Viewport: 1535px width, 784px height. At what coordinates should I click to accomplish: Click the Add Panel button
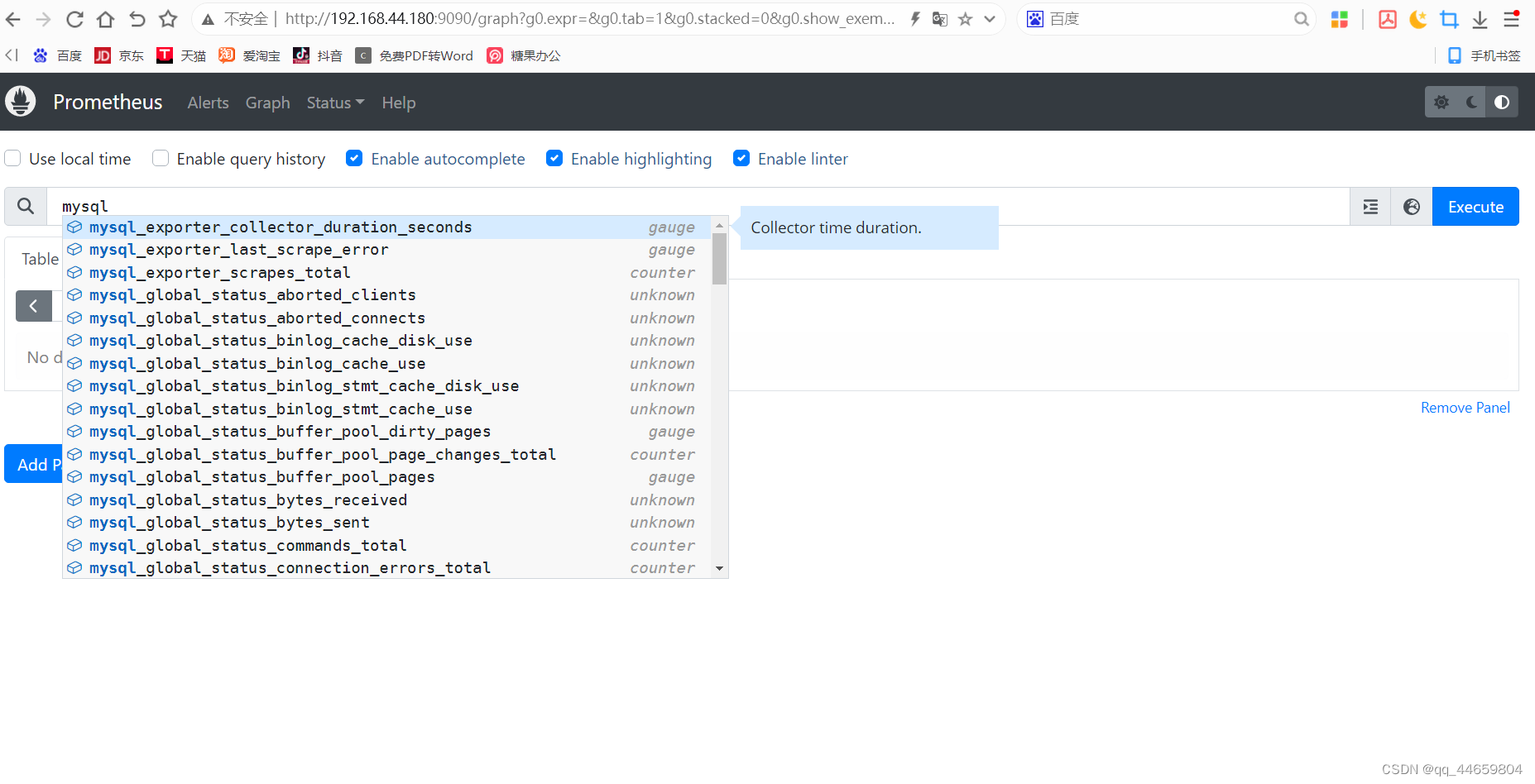pyautogui.click(x=33, y=464)
